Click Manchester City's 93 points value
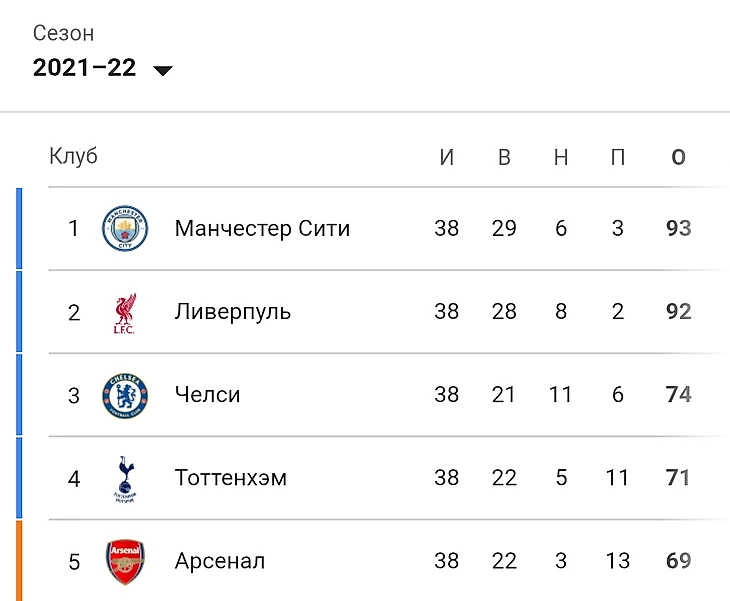Screen dimensions: 730x601 point(678,228)
